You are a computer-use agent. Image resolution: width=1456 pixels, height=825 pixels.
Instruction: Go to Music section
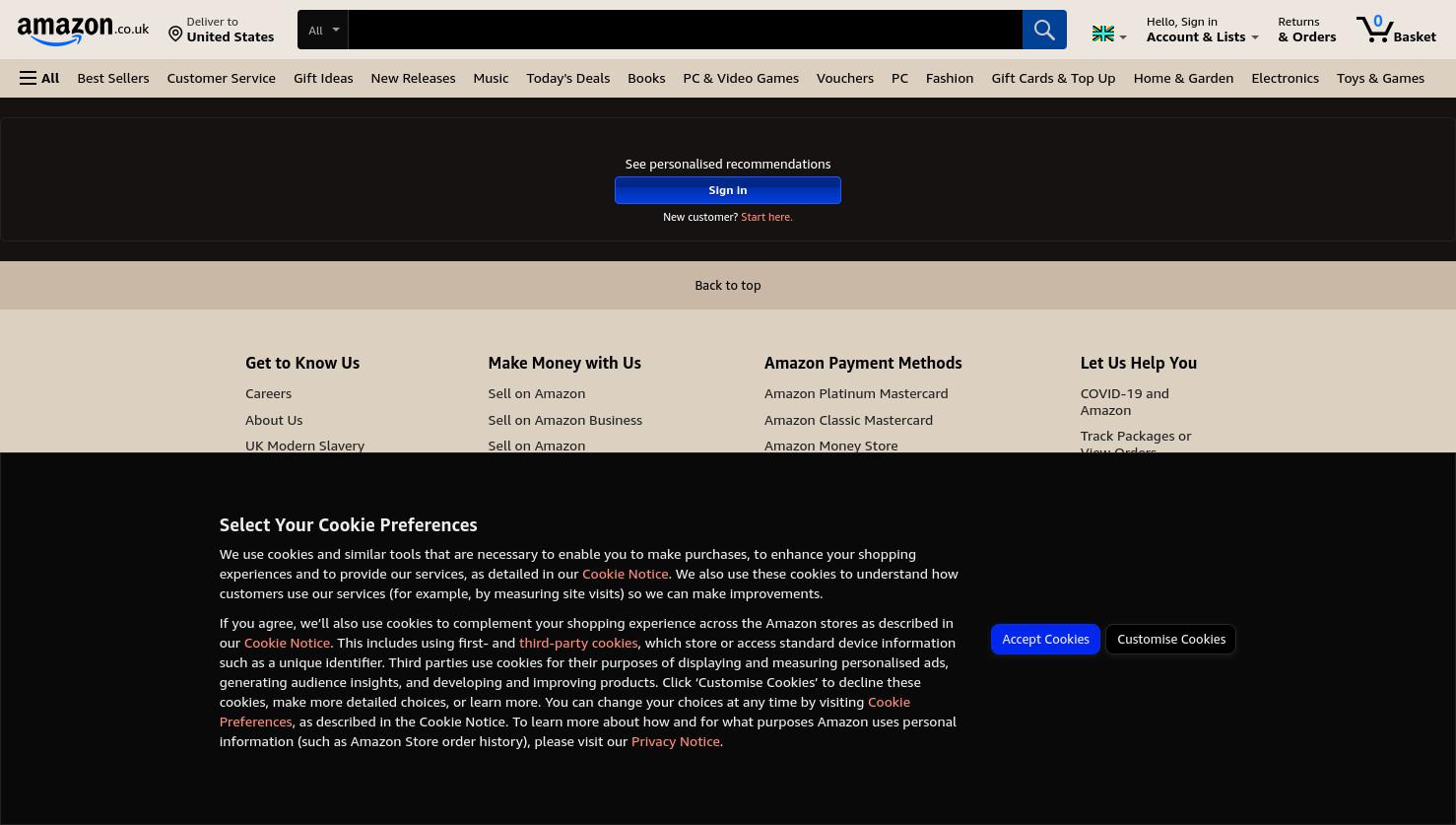point(491,78)
